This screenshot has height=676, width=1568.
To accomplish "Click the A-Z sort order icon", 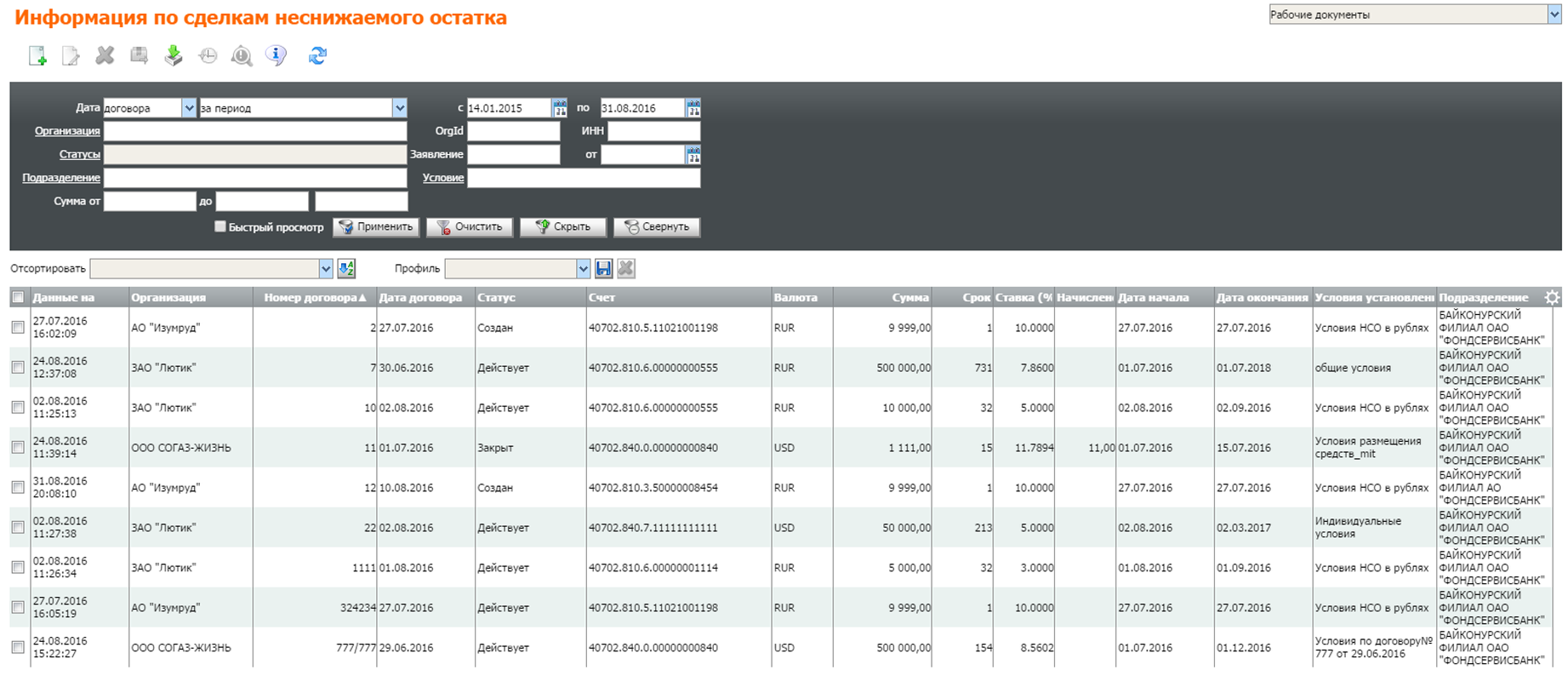I will point(346,269).
